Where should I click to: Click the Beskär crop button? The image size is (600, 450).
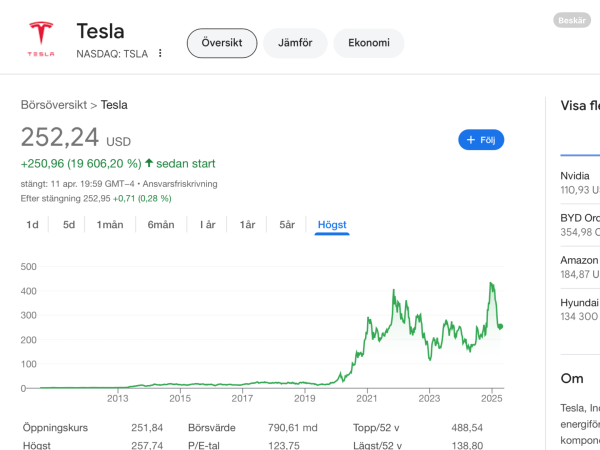pyautogui.click(x=571, y=20)
